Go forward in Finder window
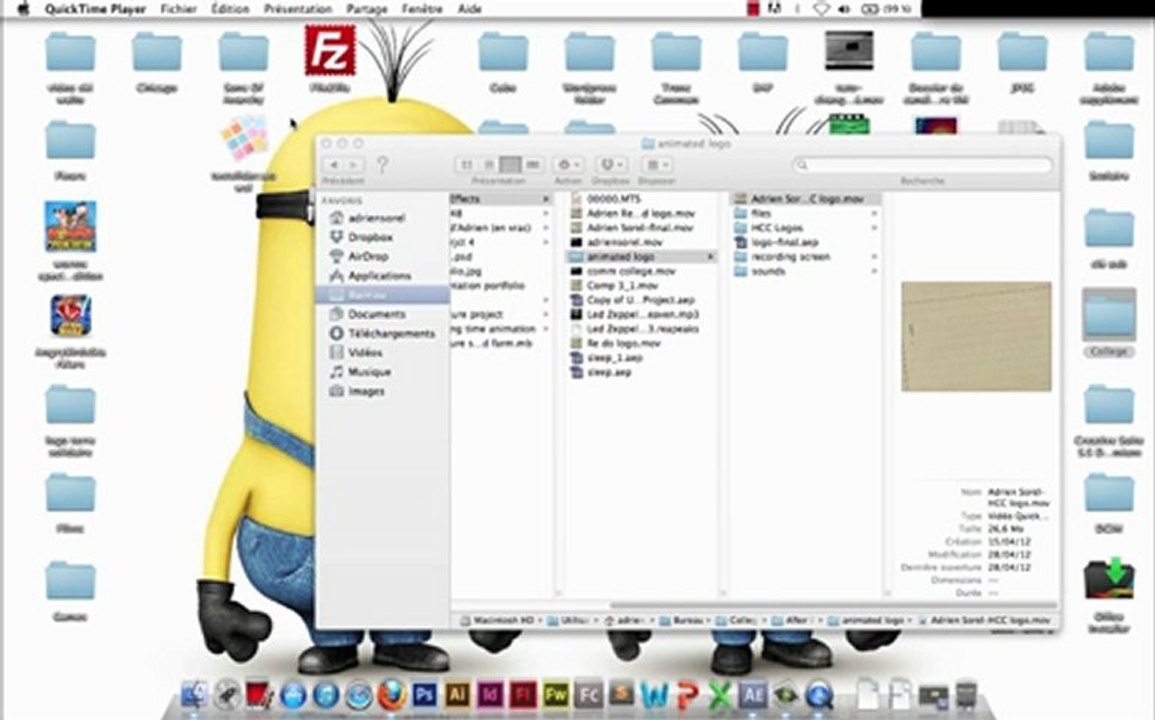This screenshot has width=1155, height=720. (x=354, y=164)
